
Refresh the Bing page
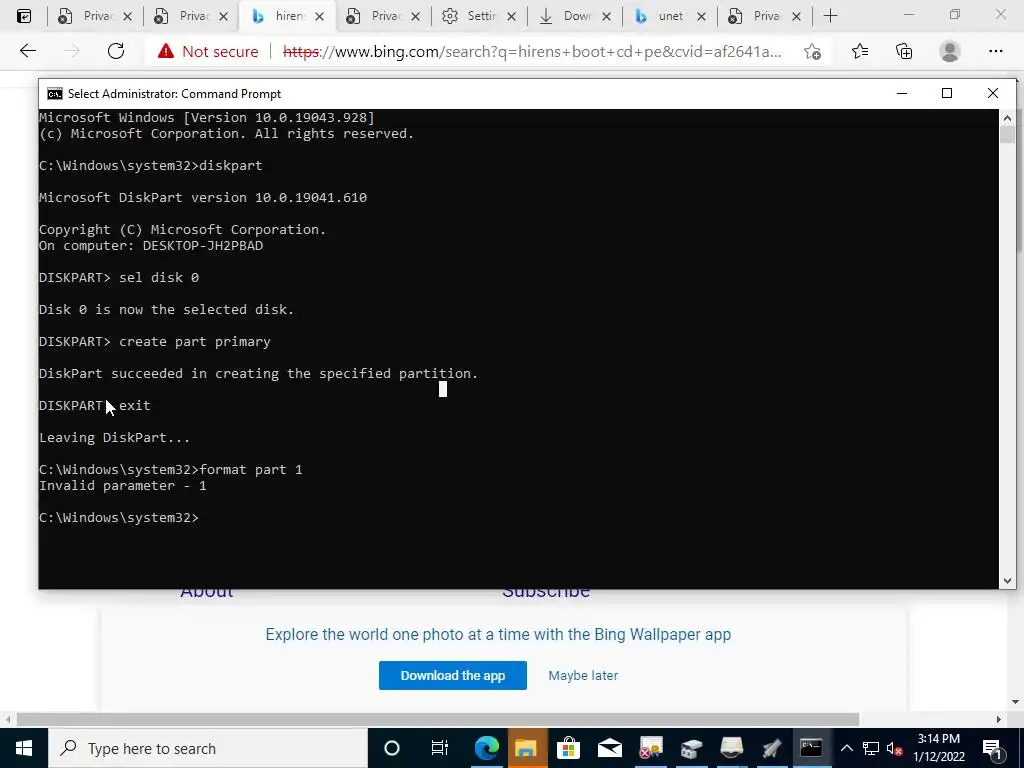pyautogui.click(x=116, y=51)
